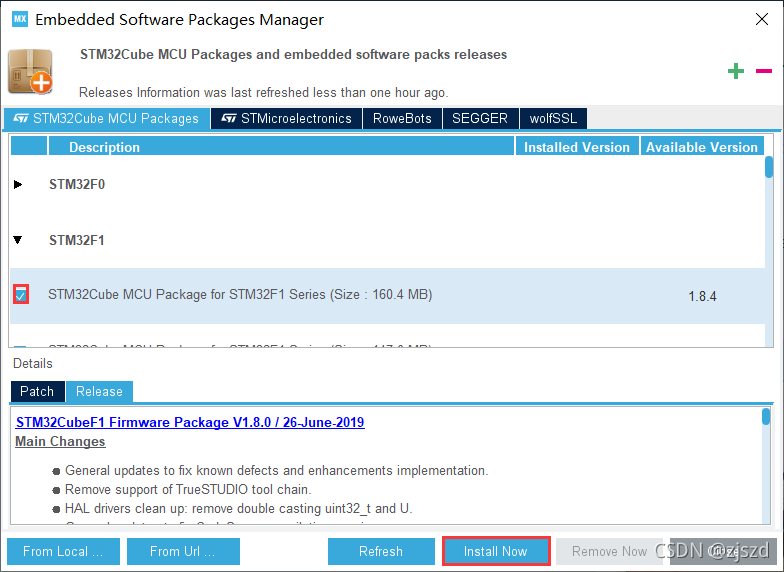The image size is (784, 572).
Task: Click the From Url ... button
Action: [183, 551]
